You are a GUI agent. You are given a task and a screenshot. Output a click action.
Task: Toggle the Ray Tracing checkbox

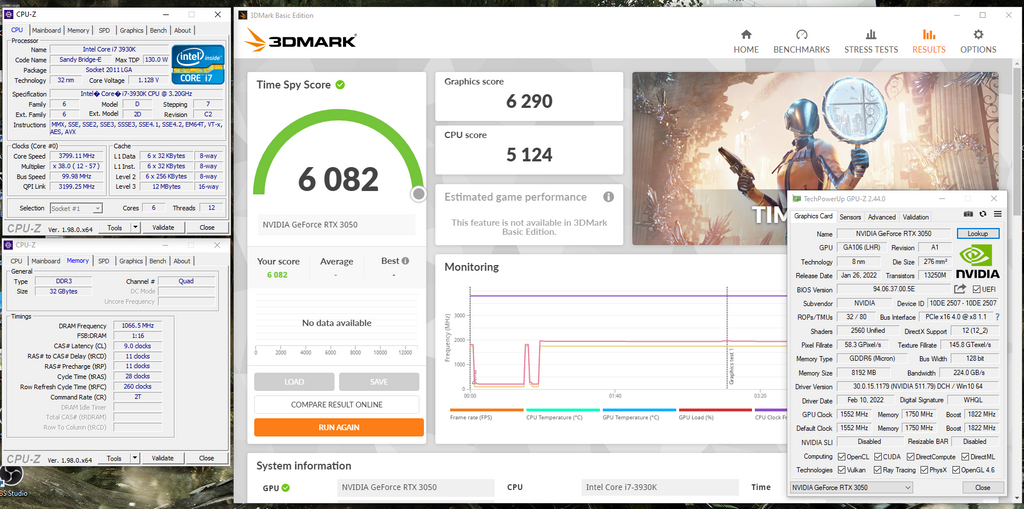(x=878, y=470)
